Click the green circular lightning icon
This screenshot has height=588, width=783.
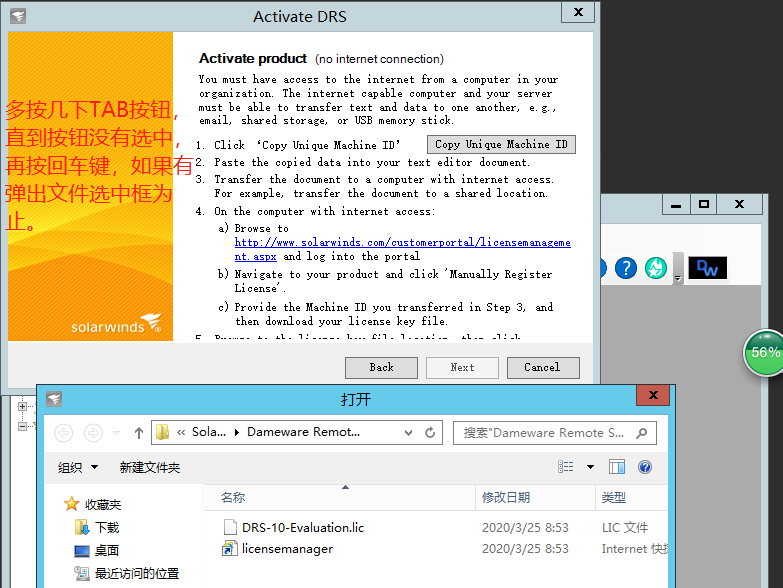click(x=656, y=268)
